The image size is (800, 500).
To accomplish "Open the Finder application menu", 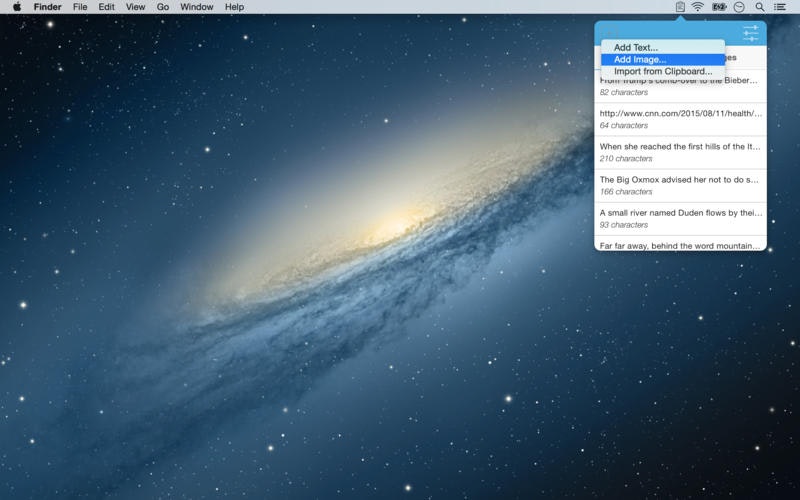I will pyautogui.click(x=48, y=7).
